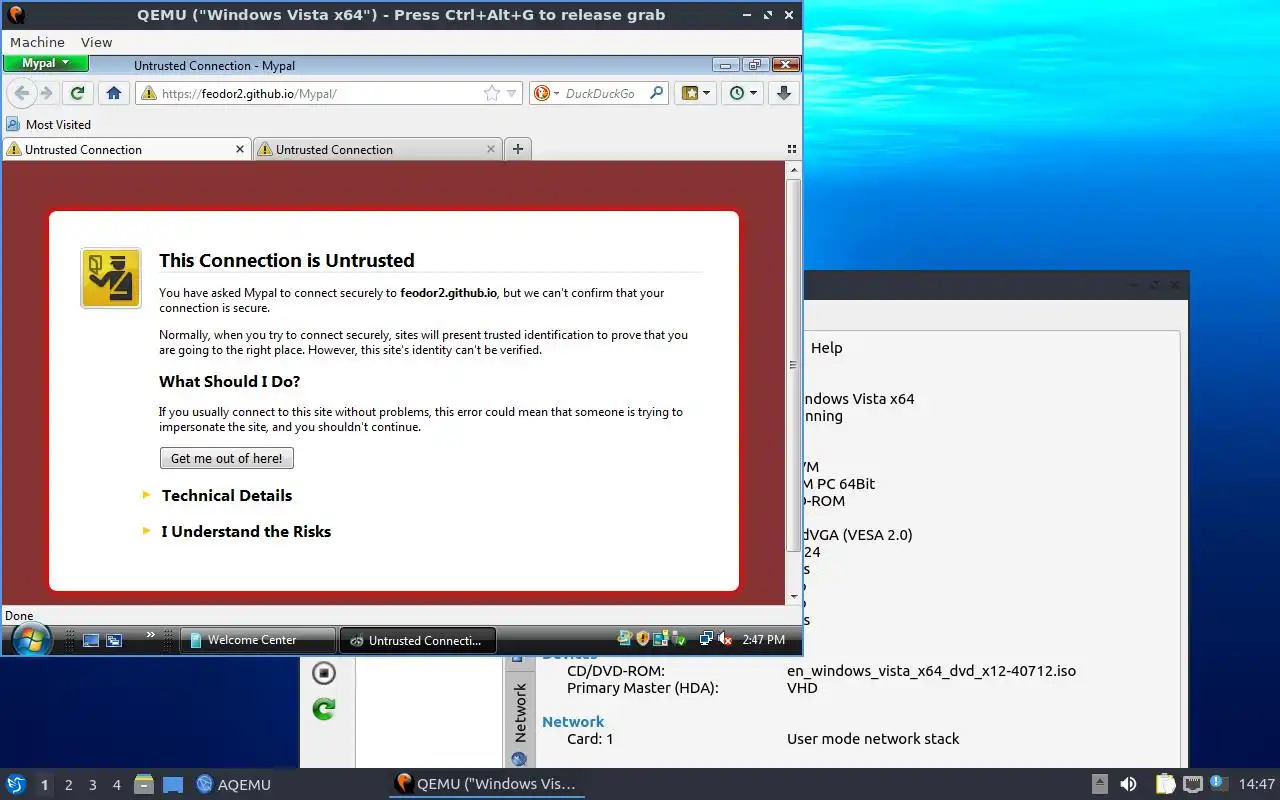Open the tab groups grid icon
The height and width of the screenshot is (800, 1280).
pyautogui.click(x=792, y=149)
